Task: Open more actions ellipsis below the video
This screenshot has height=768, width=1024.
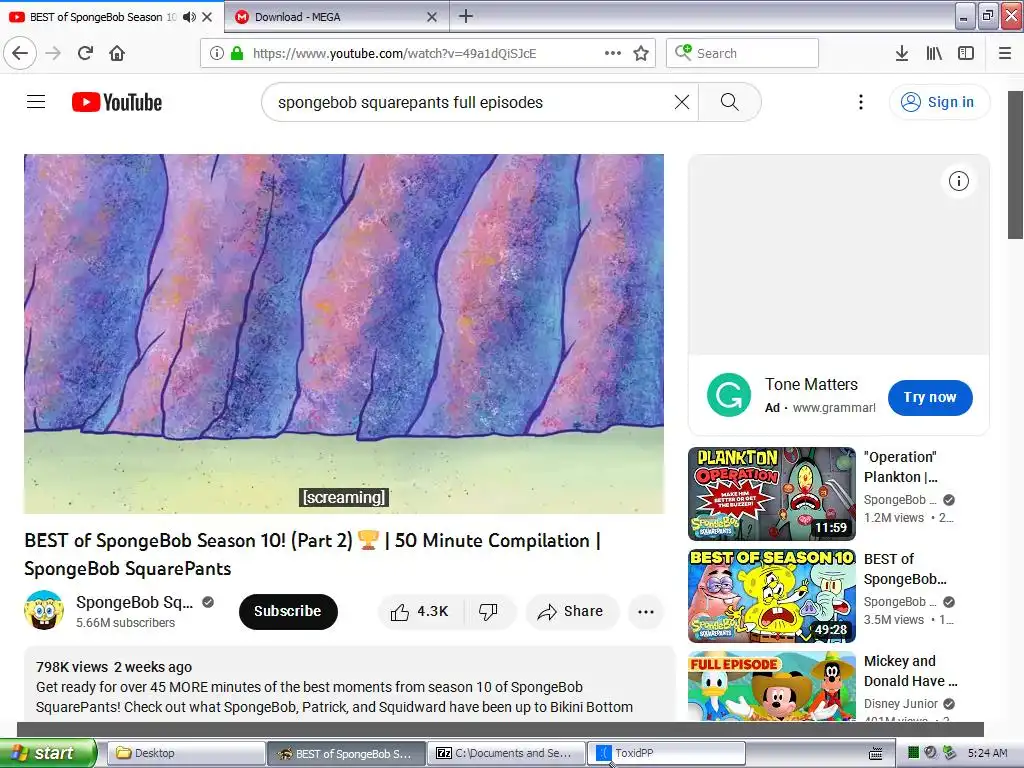Action: coord(646,611)
